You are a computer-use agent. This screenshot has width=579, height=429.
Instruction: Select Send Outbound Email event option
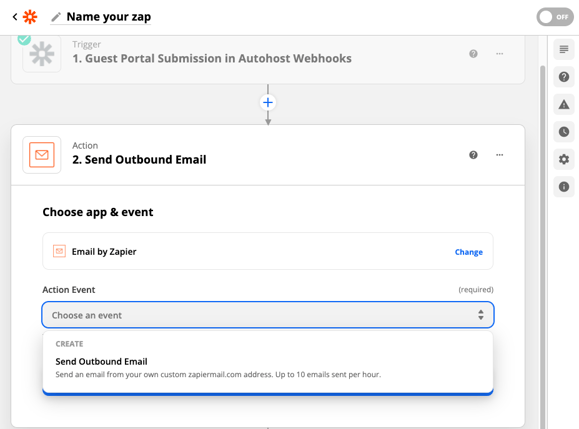pyautogui.click(x=268, y=367)
